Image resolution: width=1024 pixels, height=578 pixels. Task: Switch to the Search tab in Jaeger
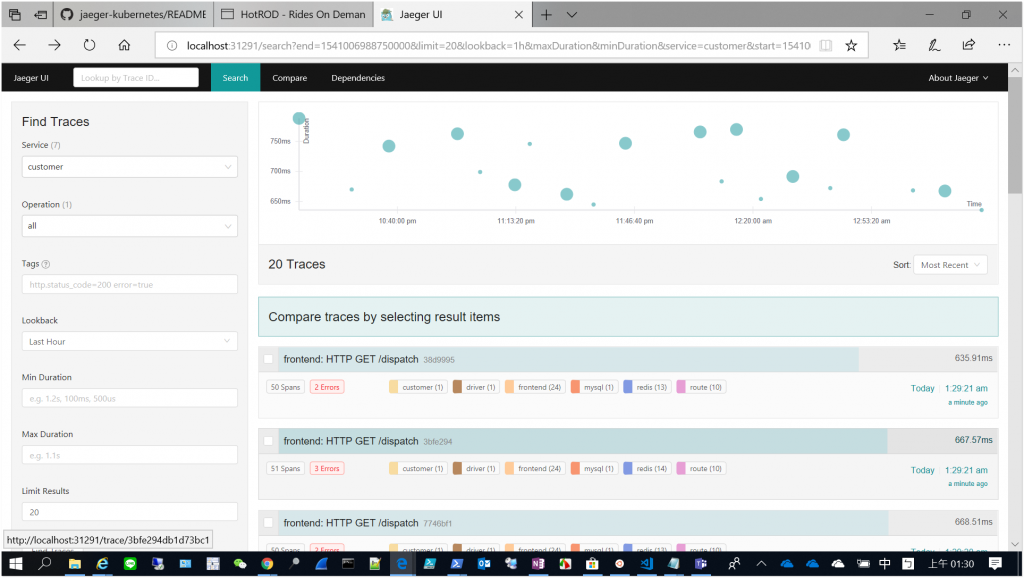pos(235,78)
